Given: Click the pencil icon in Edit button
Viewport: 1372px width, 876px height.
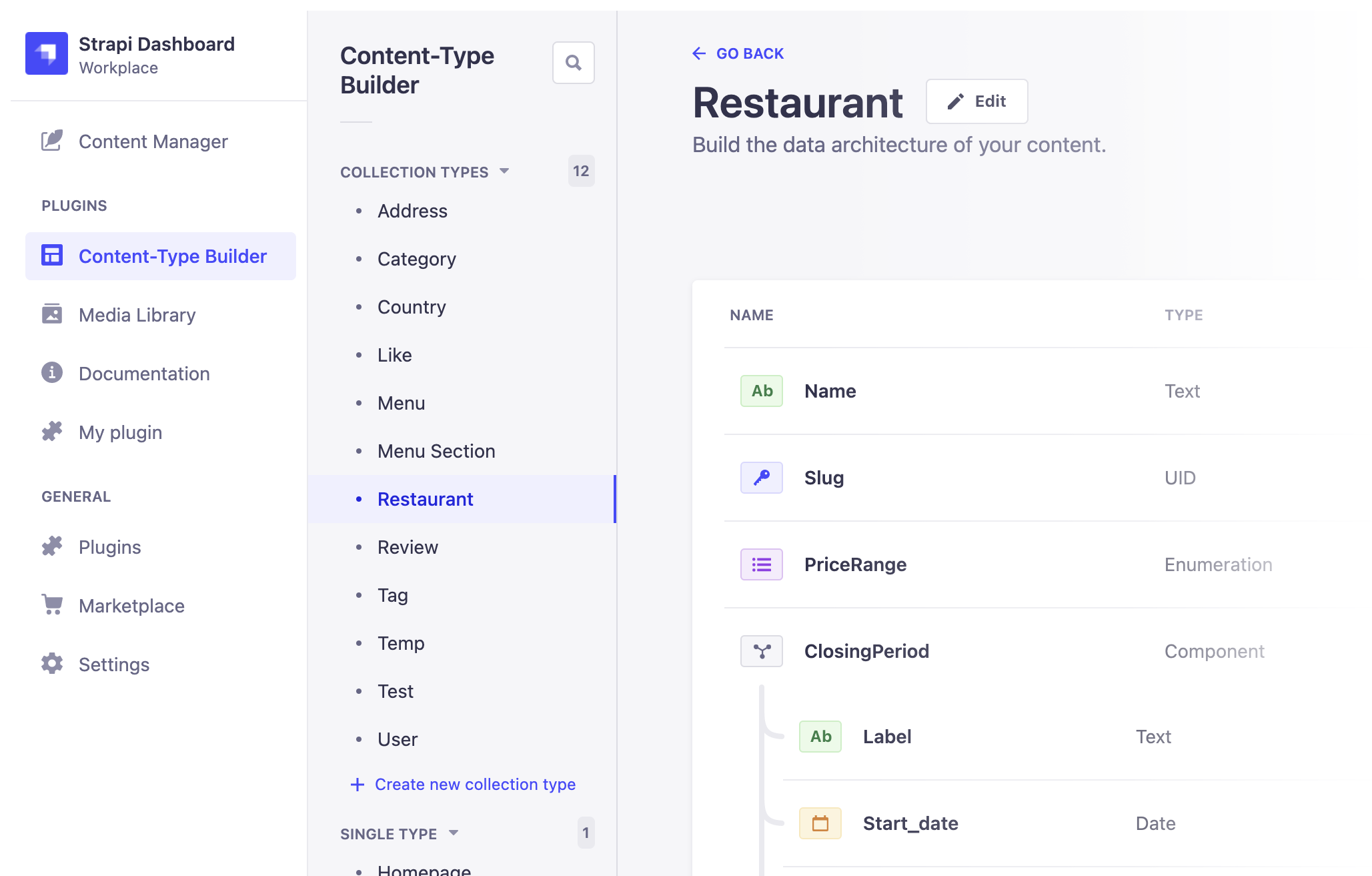Looking at the screenshot, I should (956, 101).
